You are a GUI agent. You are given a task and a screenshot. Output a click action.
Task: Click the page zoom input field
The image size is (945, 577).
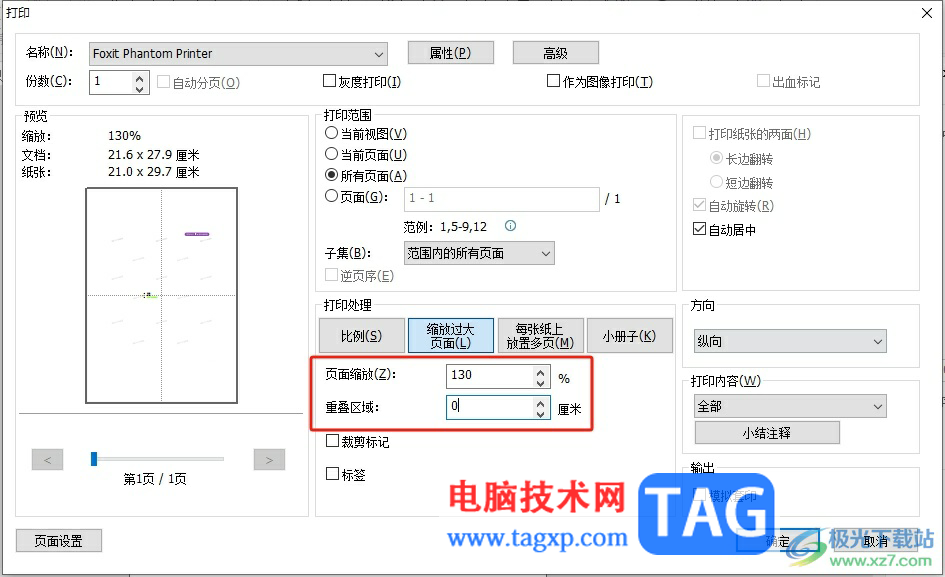489,376
